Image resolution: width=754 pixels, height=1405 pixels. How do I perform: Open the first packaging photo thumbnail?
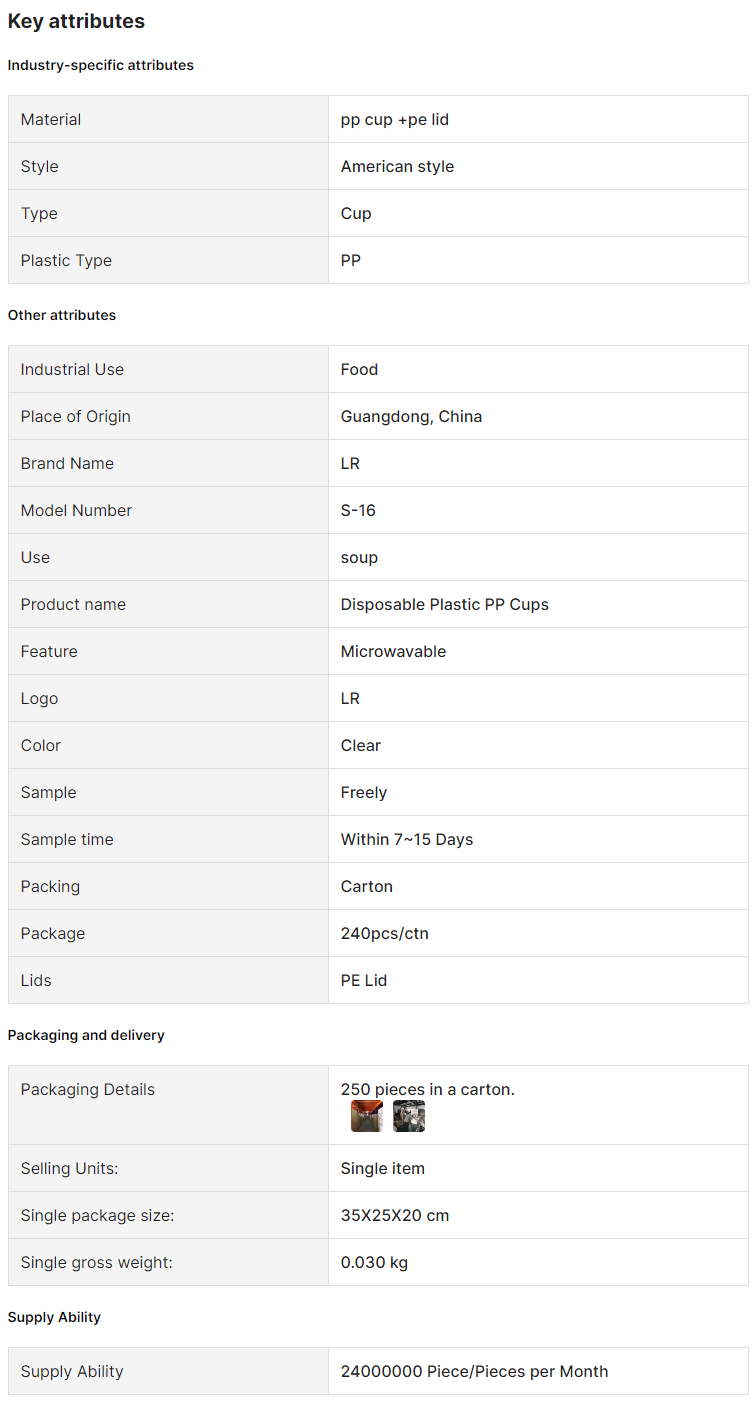tap(367, 1116)
